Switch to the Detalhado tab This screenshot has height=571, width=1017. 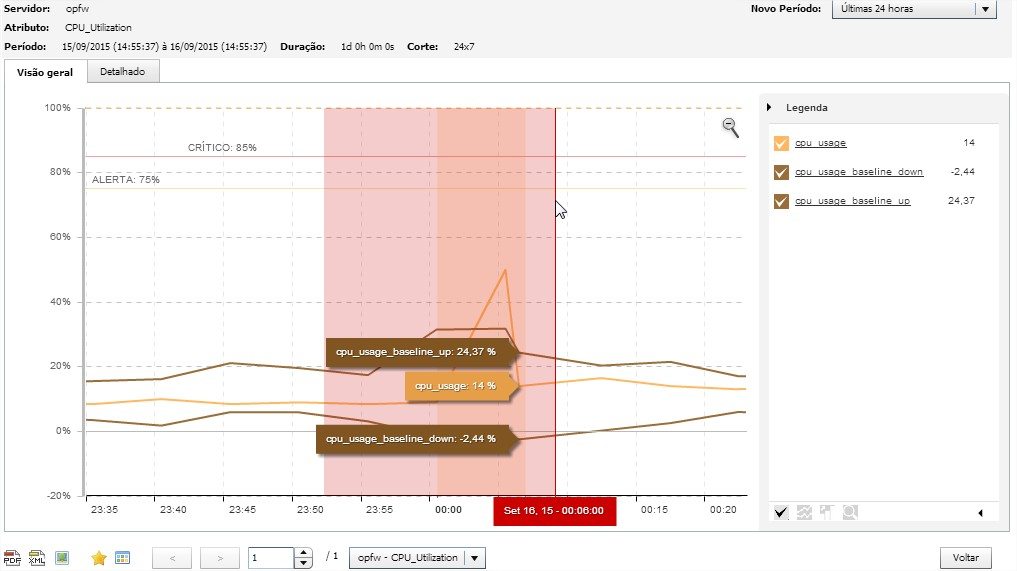pyautogui.click(x=122, y=72)
